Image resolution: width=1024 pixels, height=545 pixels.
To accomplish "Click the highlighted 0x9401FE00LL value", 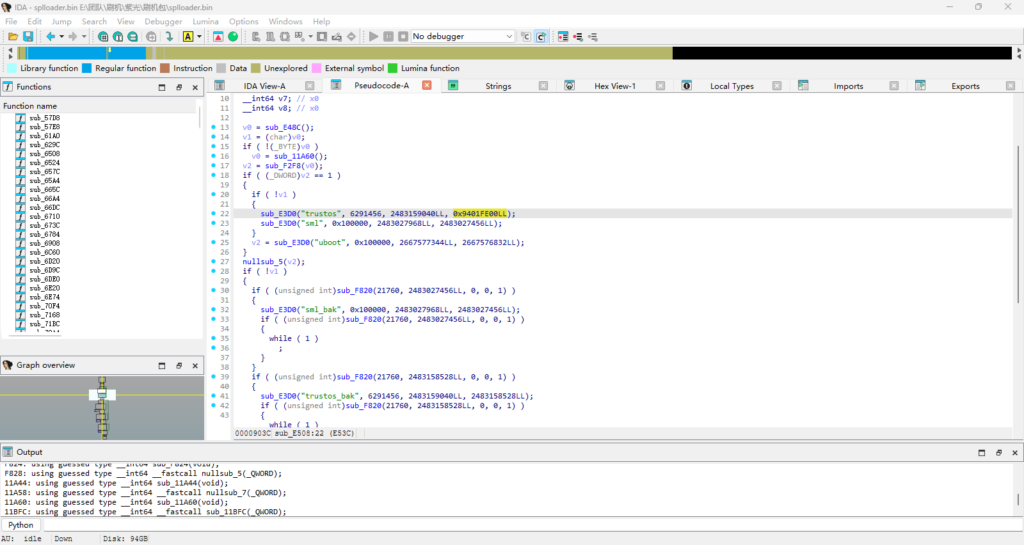I will [x=482, y=214].
